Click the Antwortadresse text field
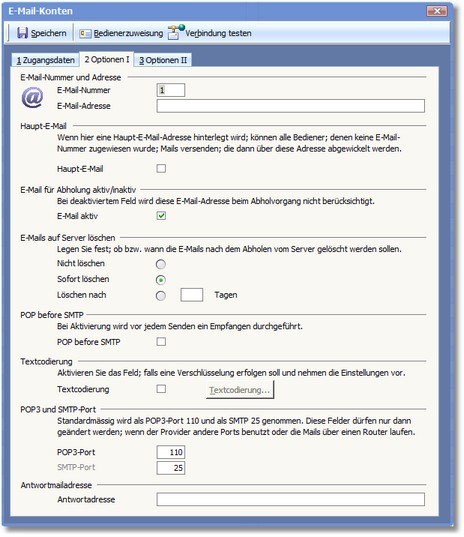 (x=291, y=499)
